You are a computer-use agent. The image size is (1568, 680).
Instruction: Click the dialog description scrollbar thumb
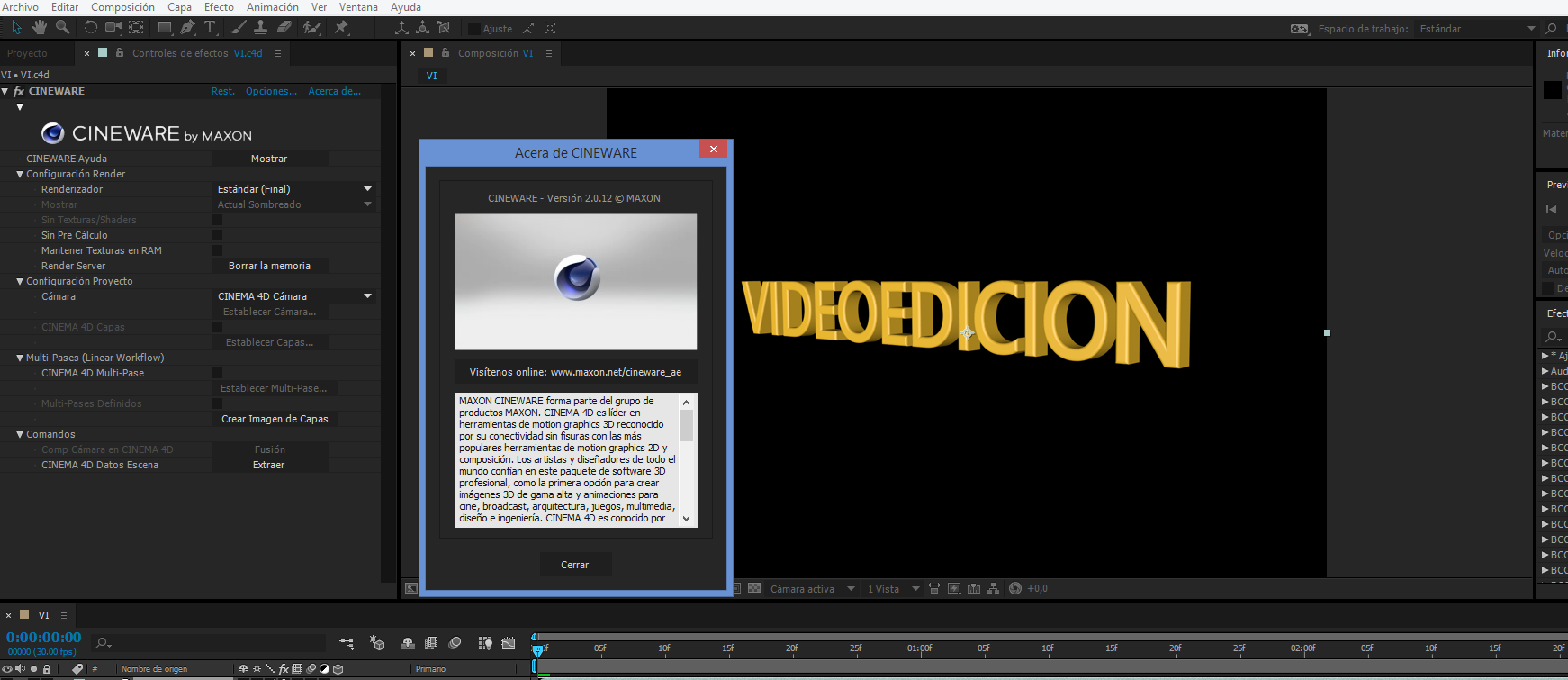pyautogui.click(x=686, y=425)
